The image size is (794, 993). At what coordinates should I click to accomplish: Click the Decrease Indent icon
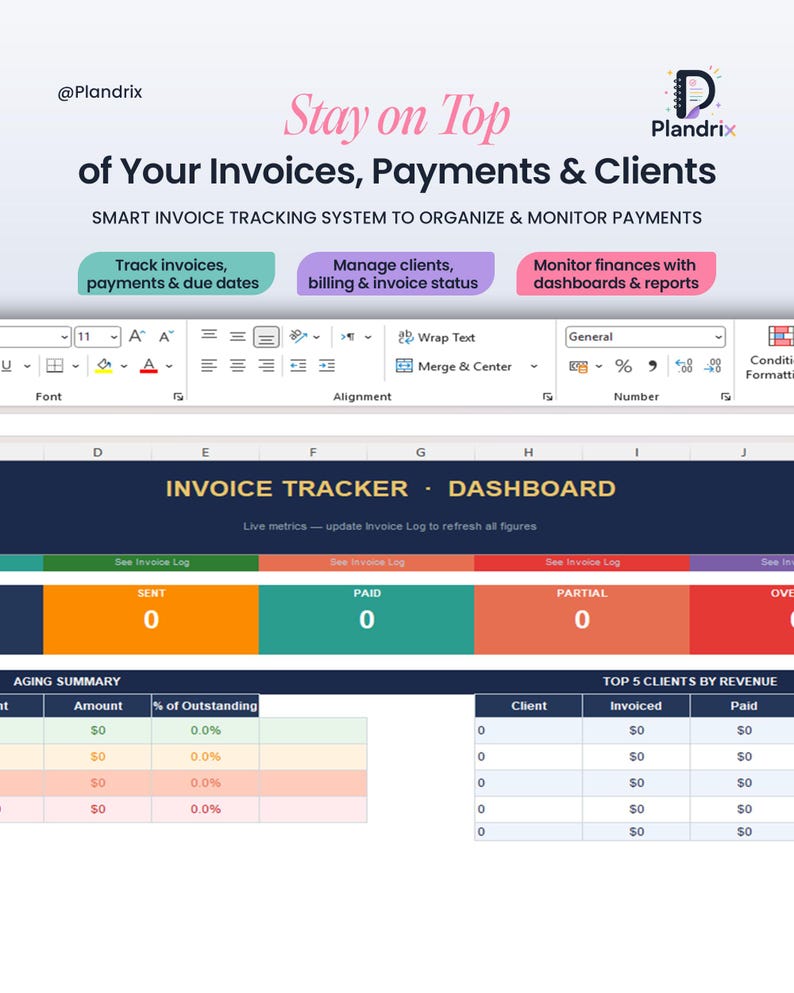point(298,365)
